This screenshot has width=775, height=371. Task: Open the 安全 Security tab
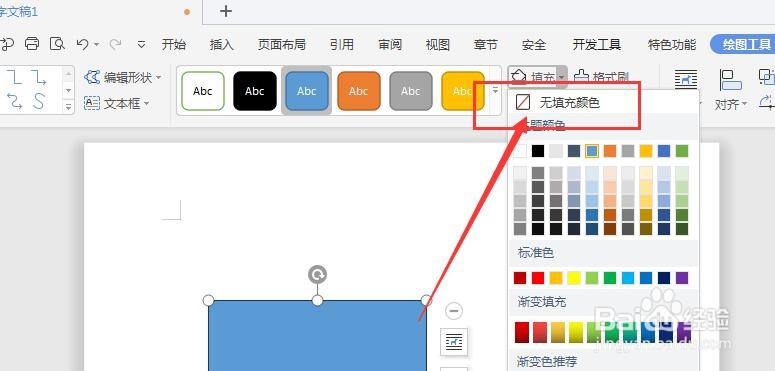tap(534, 44)
